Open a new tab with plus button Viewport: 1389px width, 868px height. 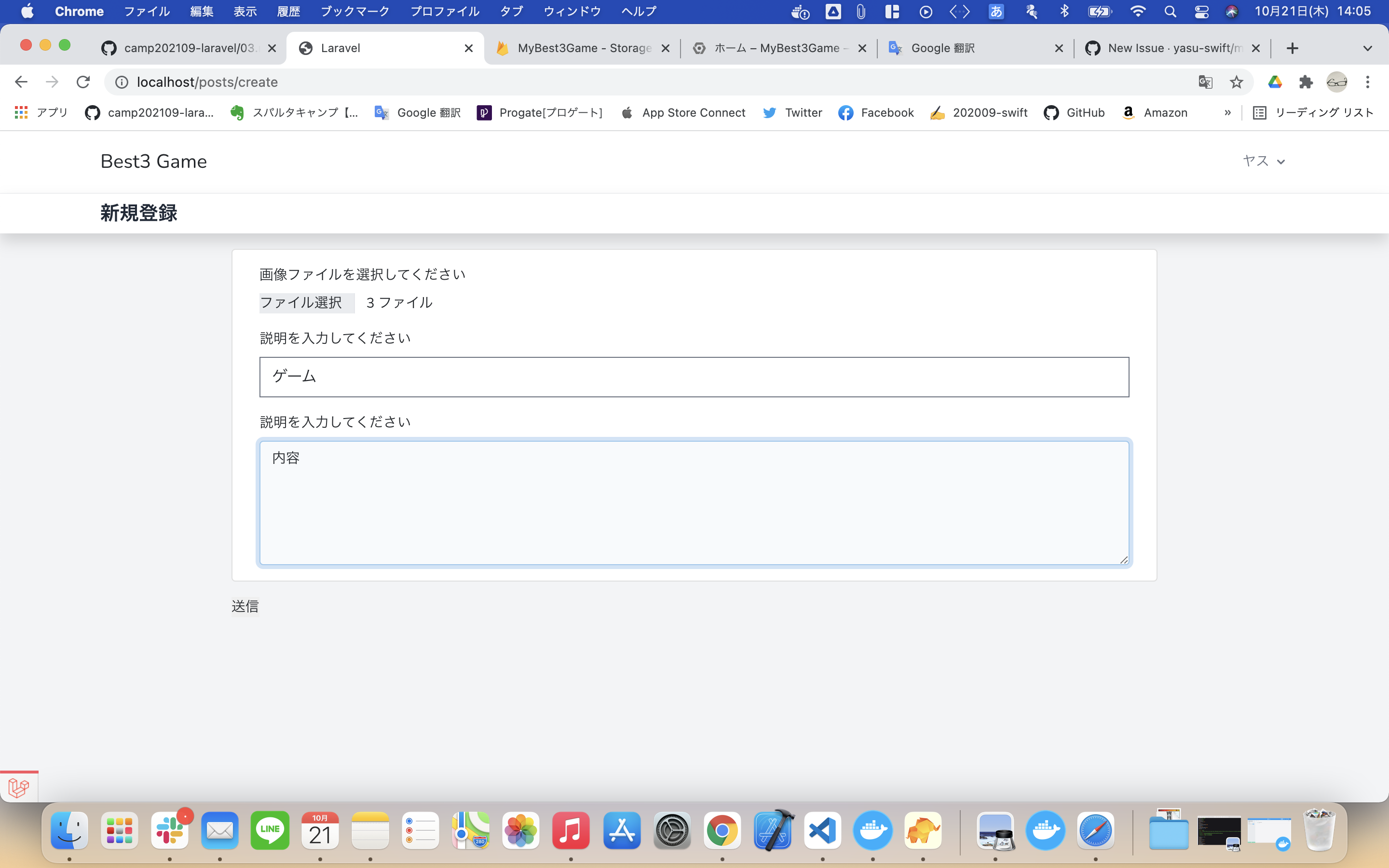click(x=1292, y=48)
